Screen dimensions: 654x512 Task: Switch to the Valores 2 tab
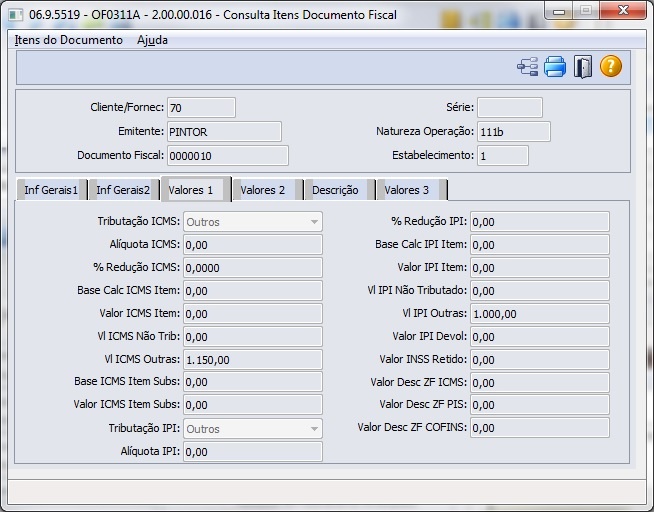coord(267,190)
